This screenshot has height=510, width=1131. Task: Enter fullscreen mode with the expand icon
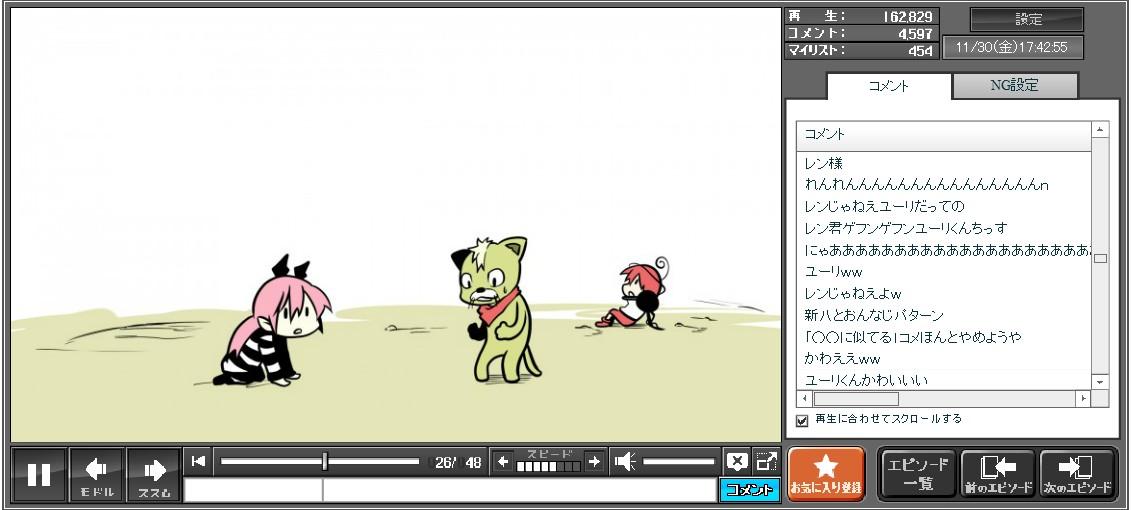click(x=766, y=461)
